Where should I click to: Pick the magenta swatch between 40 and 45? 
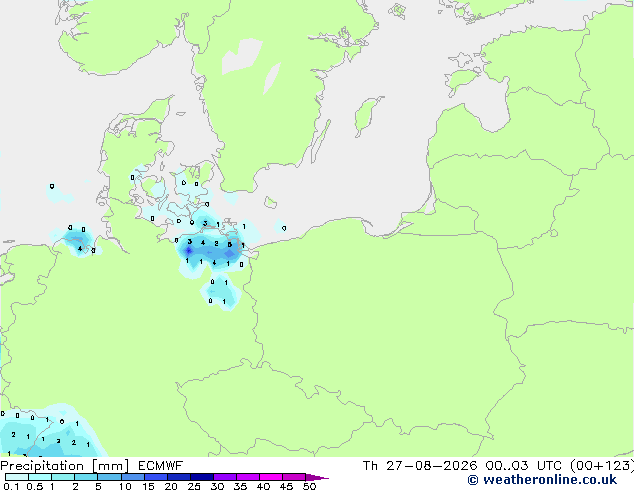click(x=271, y=477)
